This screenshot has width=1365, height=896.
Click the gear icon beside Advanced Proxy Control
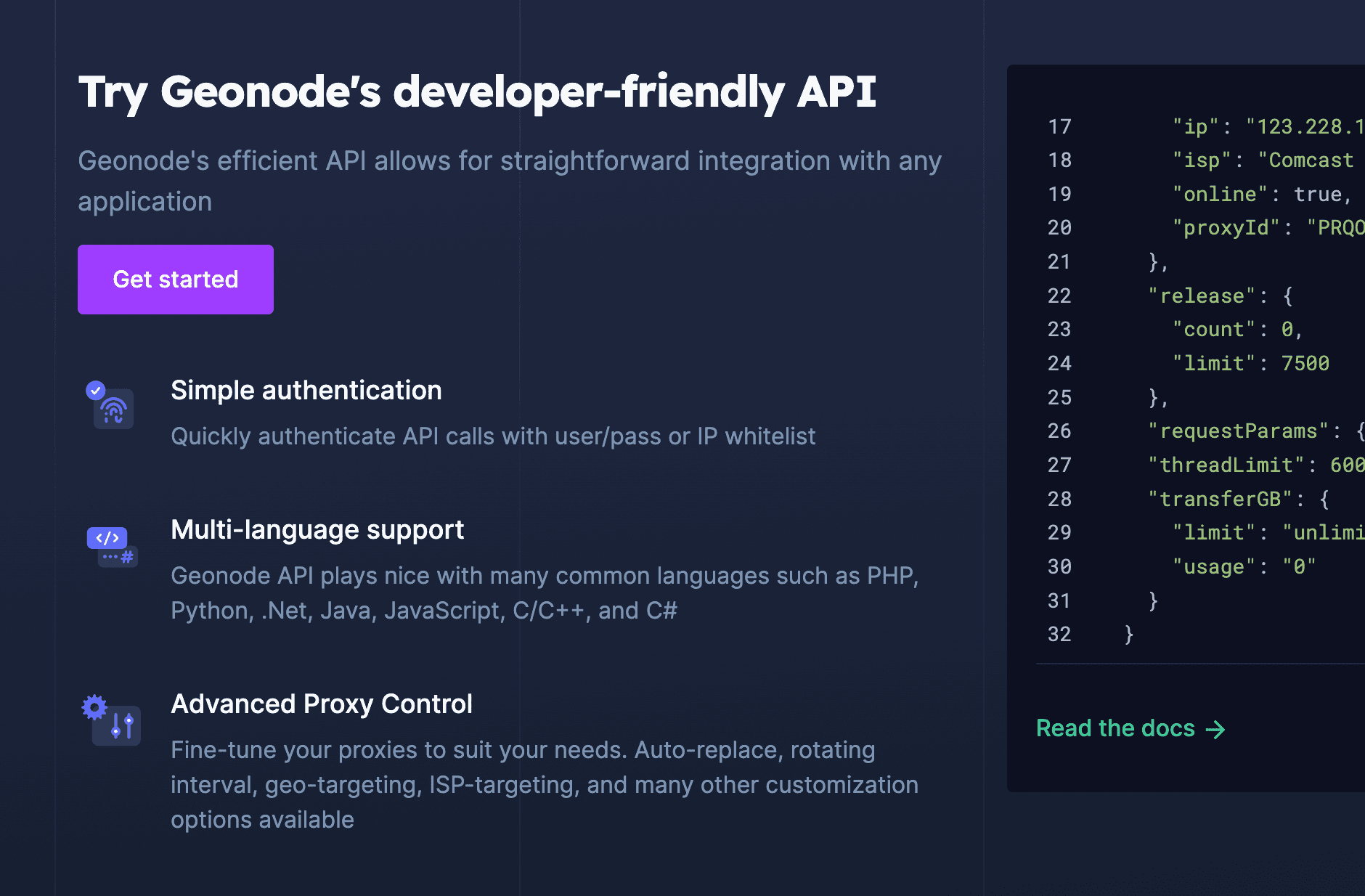pyautogui.click(x=94, y=705)
